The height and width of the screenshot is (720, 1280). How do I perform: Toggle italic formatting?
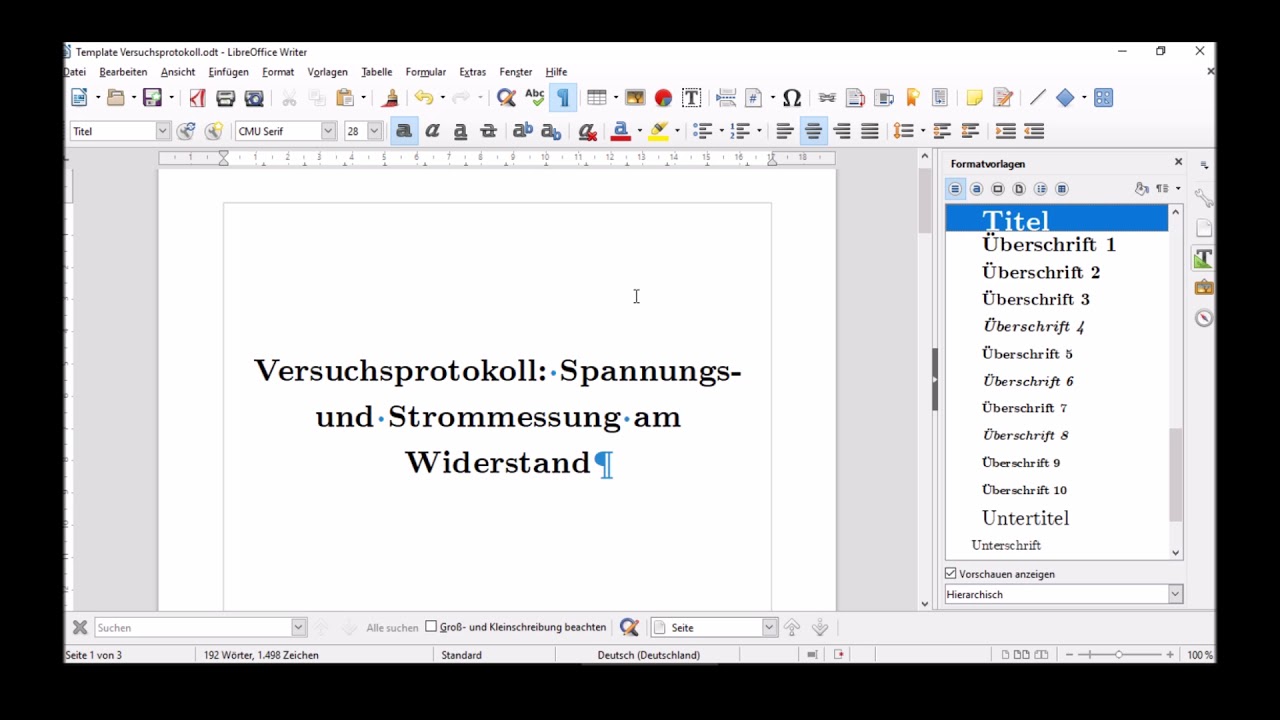coord(432,131)
